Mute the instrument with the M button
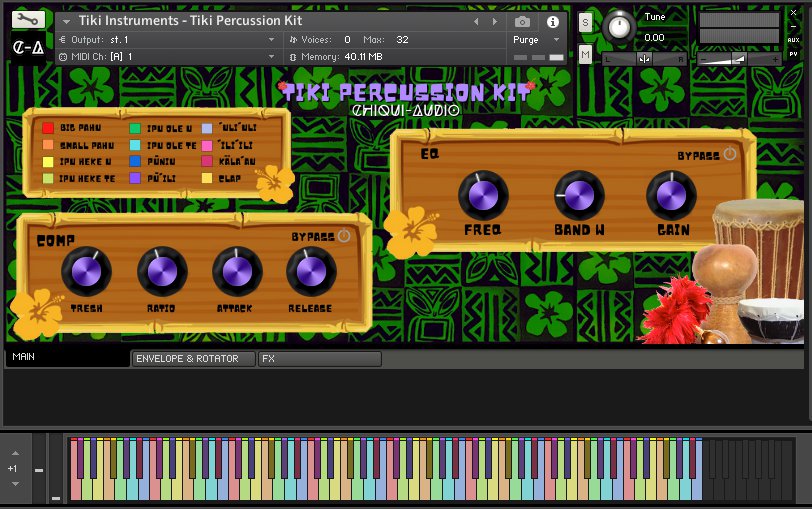 pos(585,53)
